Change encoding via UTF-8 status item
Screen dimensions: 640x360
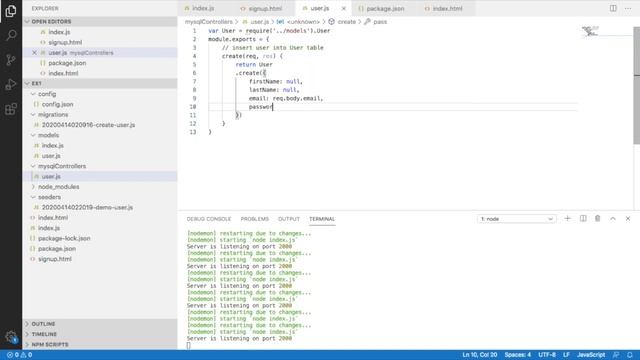tap(547, 355)
